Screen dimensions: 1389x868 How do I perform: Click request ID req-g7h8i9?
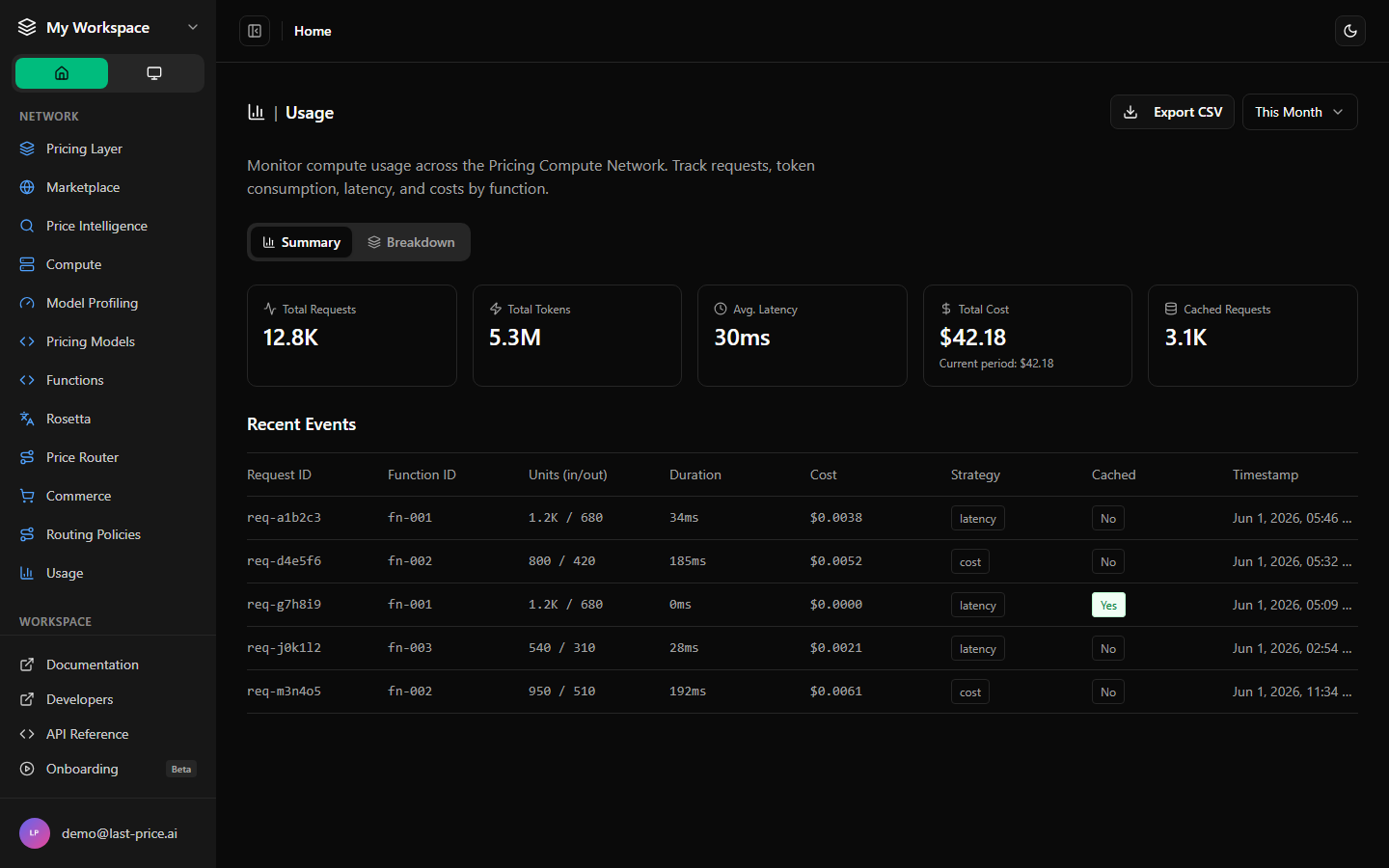click(x=284, y=605)
